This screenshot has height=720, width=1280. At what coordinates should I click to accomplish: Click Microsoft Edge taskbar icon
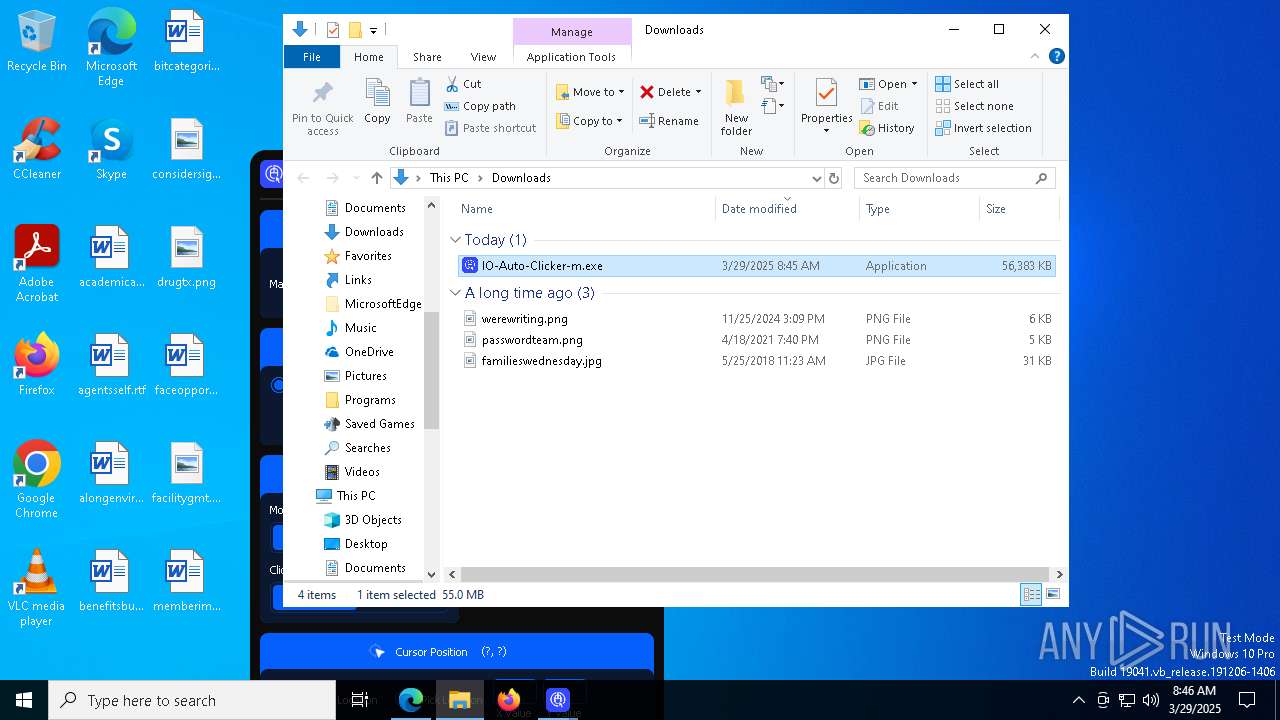411,700
